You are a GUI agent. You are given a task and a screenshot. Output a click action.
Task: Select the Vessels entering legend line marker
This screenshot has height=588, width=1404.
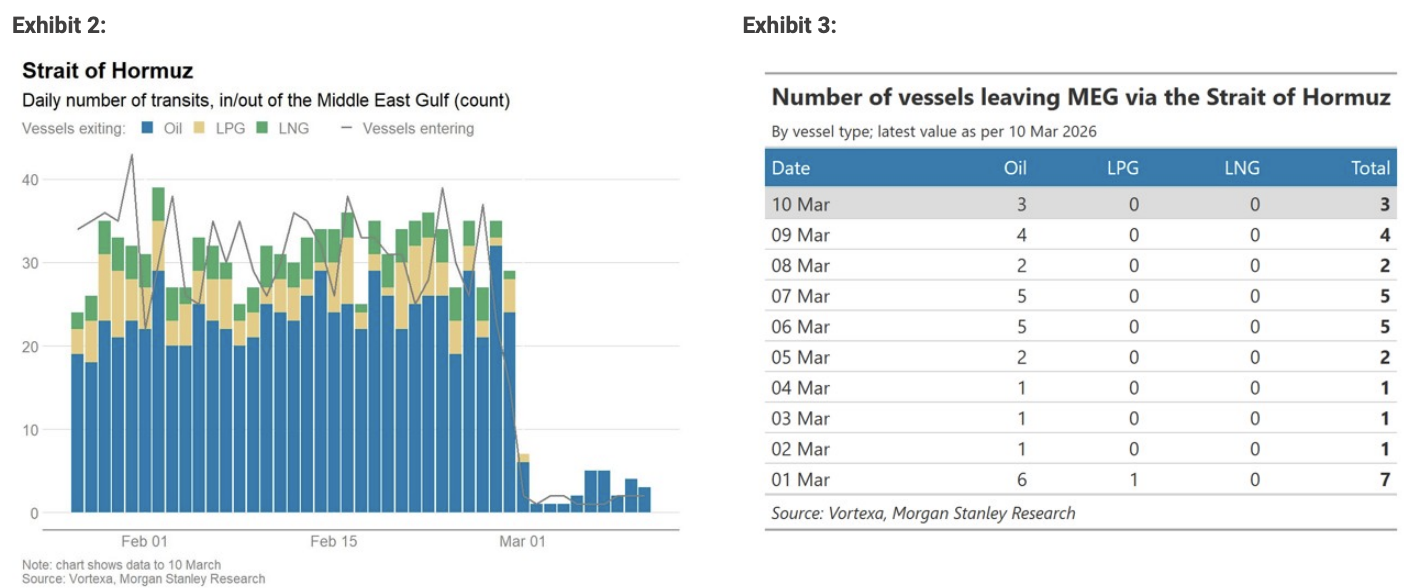tap(346, 129)
